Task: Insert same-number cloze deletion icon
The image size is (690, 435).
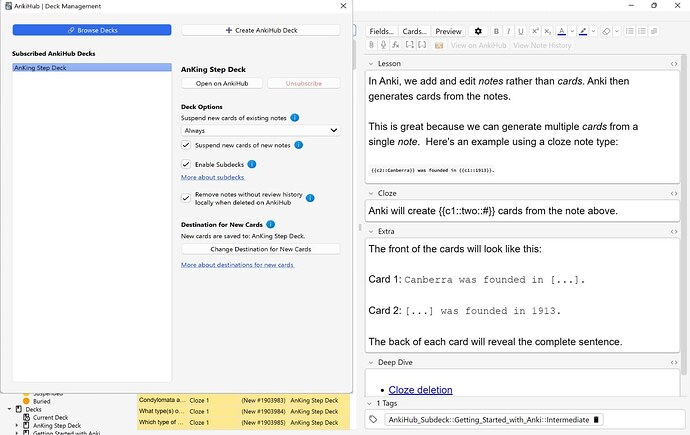Action: point(422,45)
